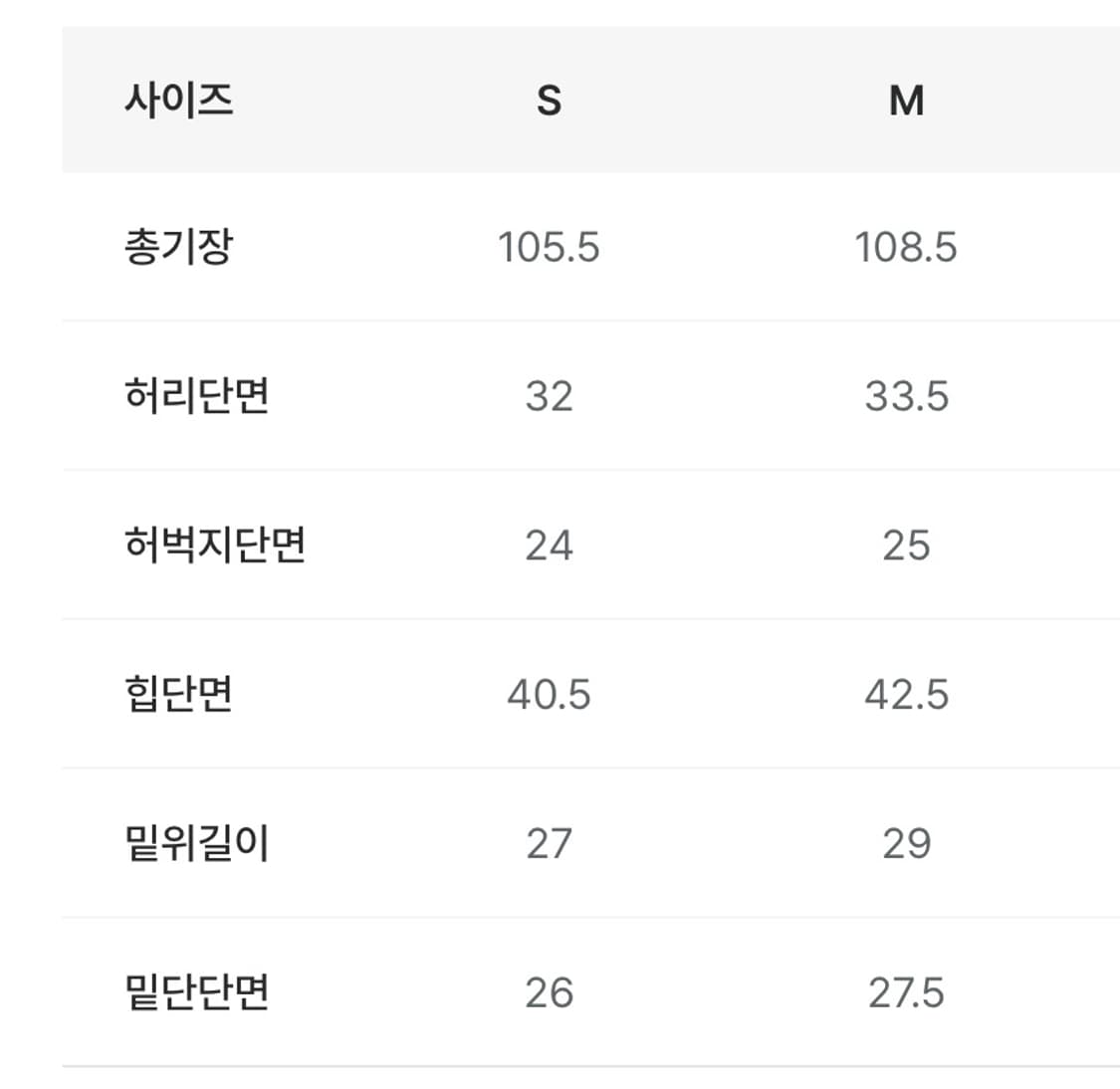Select the M size column header
The width and height of the screenshot is (1120, 1089).
click(x=906, y=101)
